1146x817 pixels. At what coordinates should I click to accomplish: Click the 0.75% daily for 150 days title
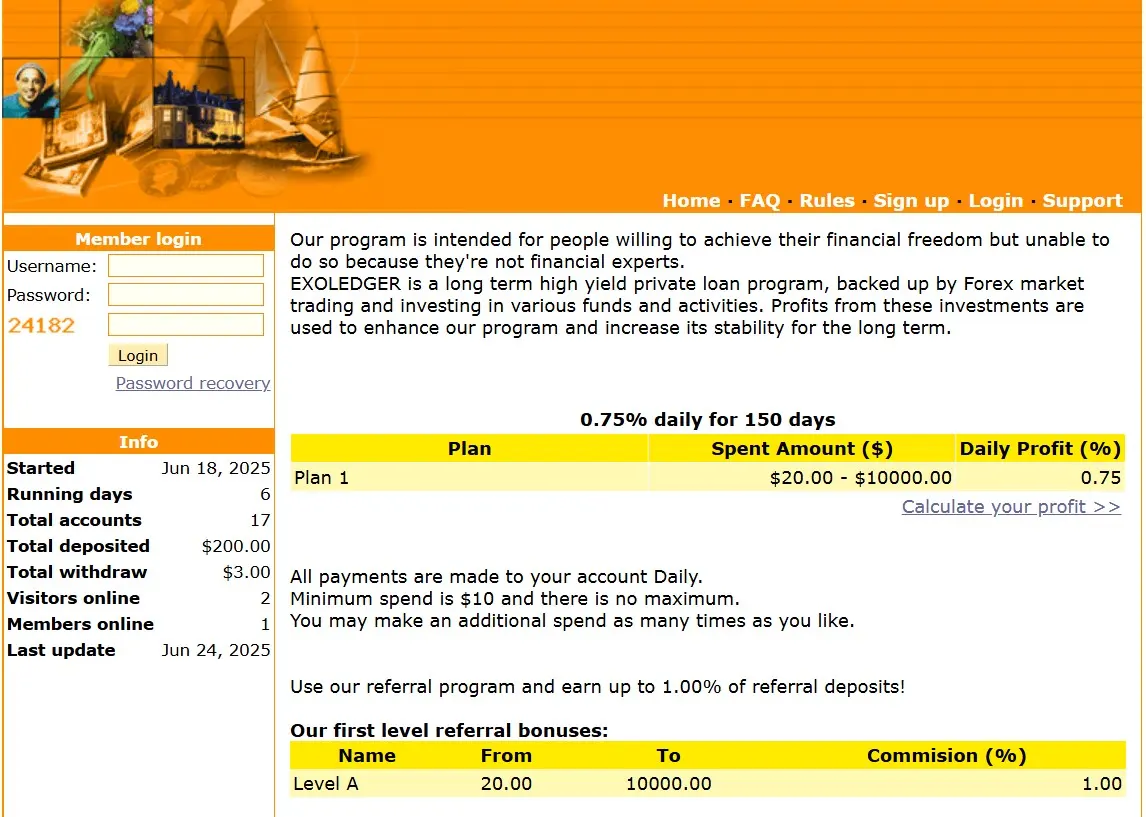[707, 419]
